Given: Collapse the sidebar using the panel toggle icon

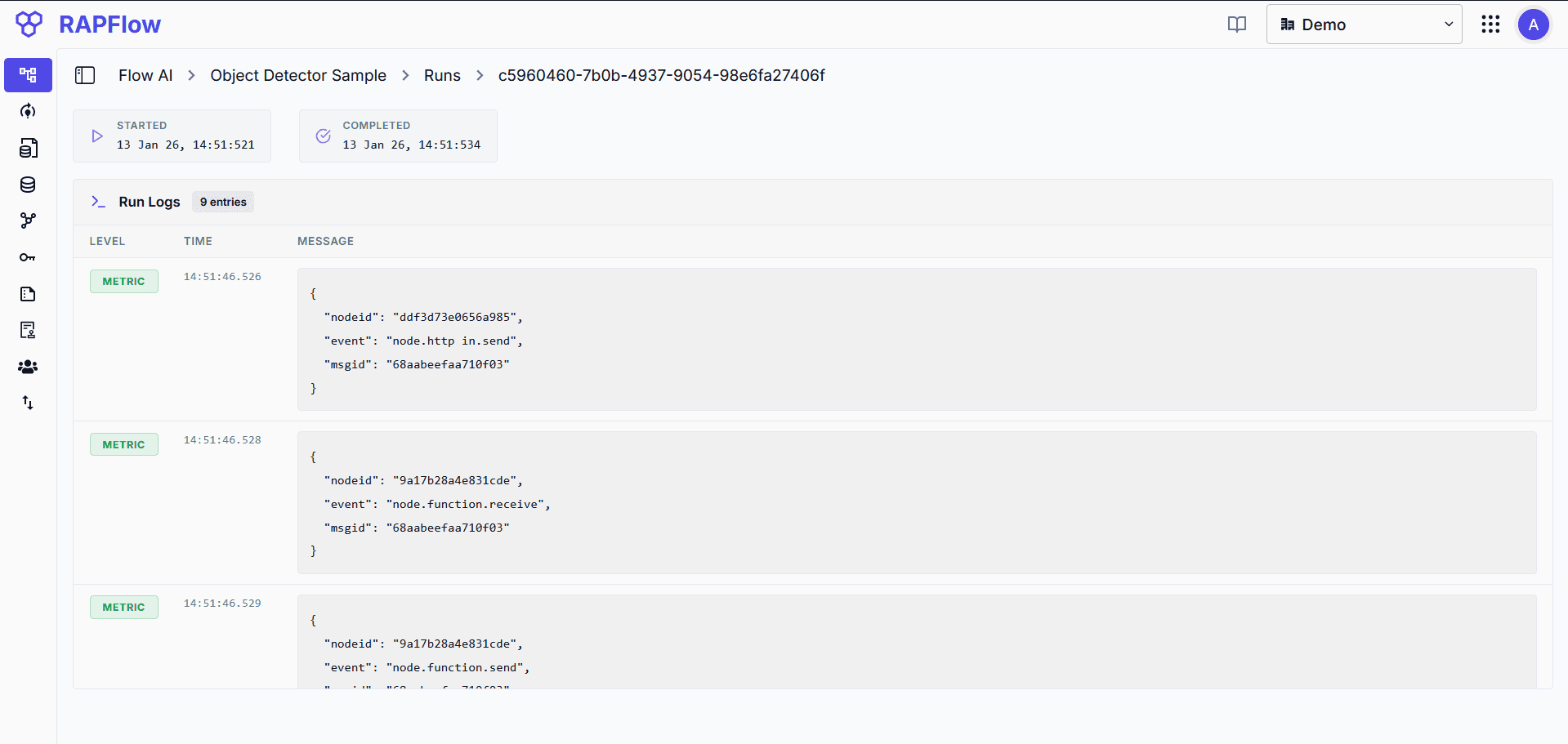Looking at the screenshot, I should (85, 75).
